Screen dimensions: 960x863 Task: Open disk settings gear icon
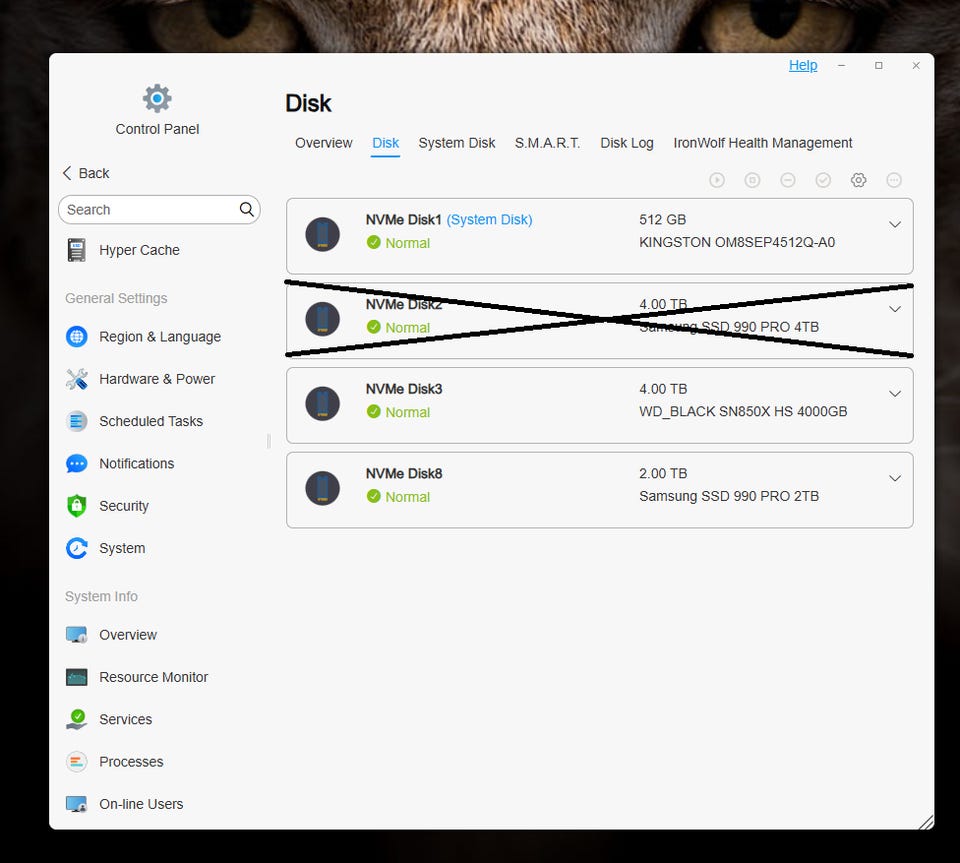coord(858,180)
